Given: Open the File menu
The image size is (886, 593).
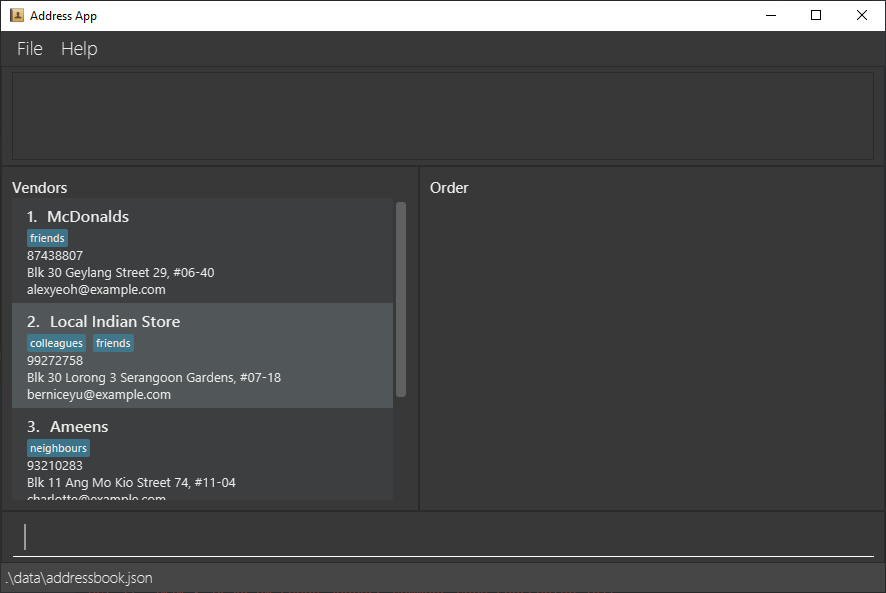Looking at the screenshot, I should point(29,49).
